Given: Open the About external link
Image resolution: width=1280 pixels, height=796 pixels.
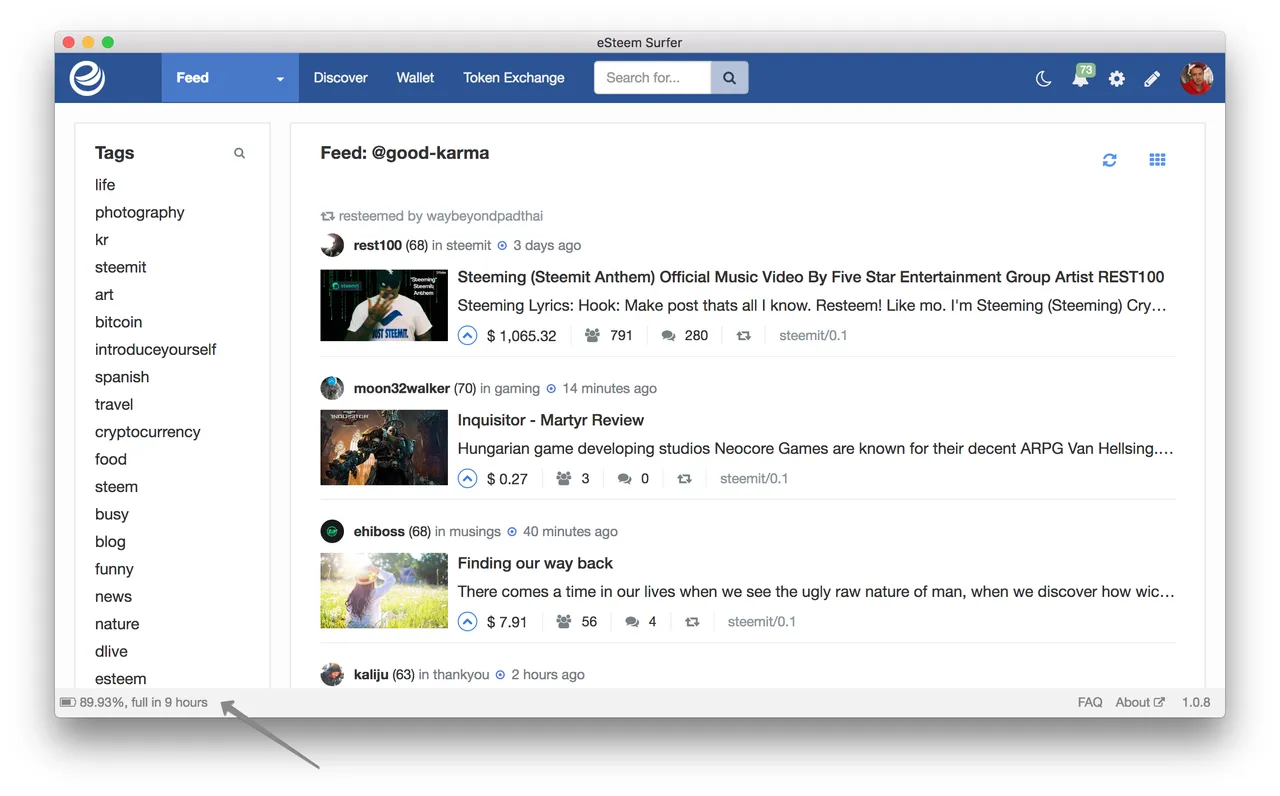Looking at the screenshot, I should (1140, 702).
